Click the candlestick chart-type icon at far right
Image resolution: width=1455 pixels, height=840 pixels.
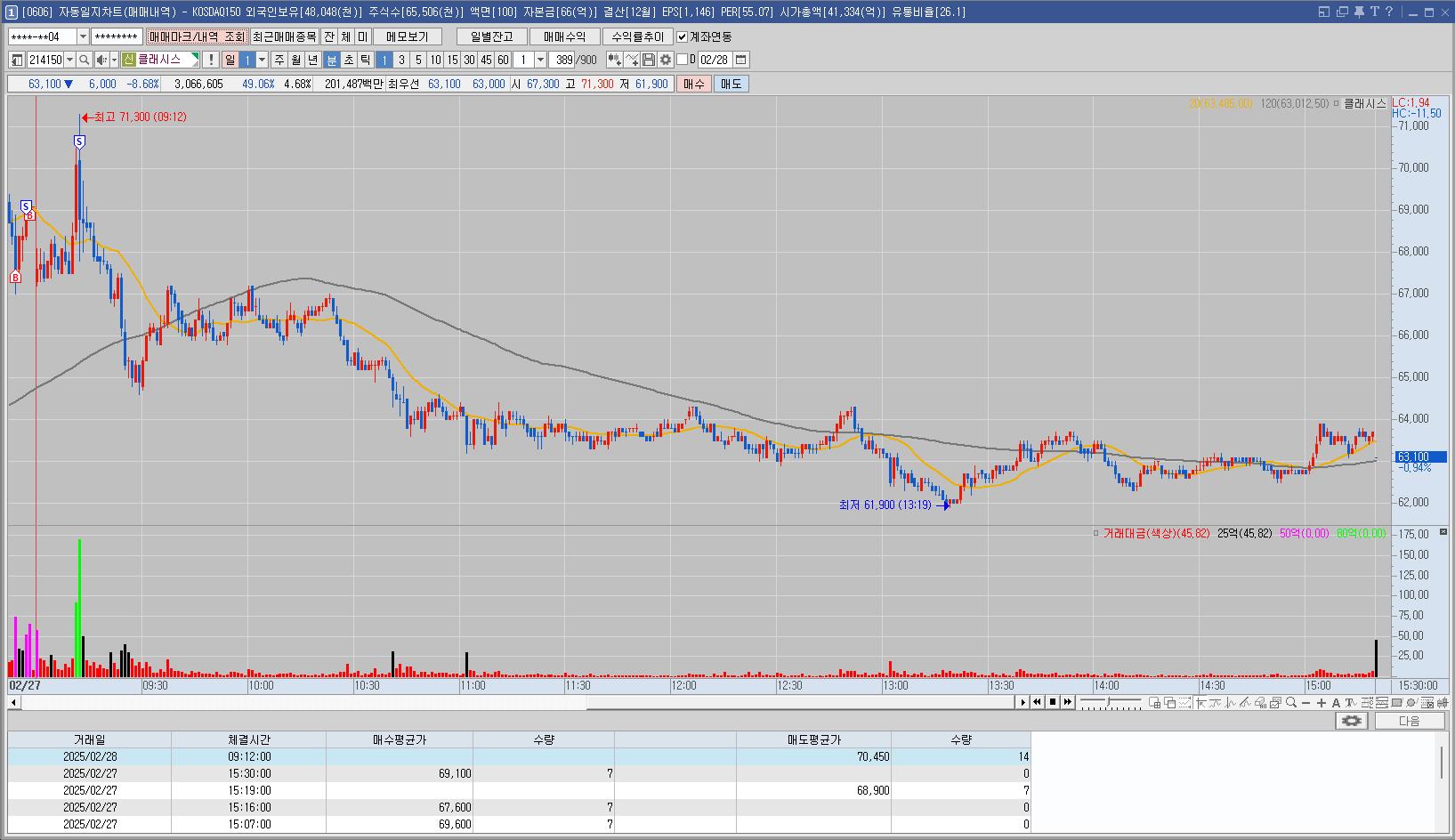click(x=1442, y=702)
